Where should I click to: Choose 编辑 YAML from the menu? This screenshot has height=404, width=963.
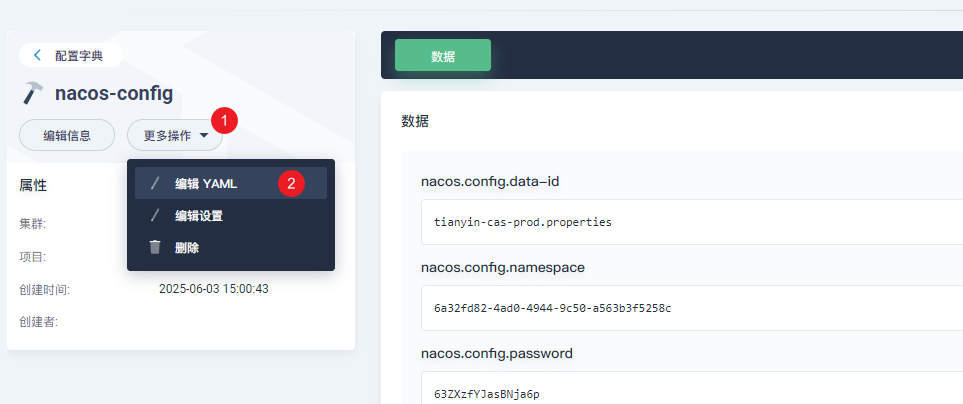(x=206, y=184)
